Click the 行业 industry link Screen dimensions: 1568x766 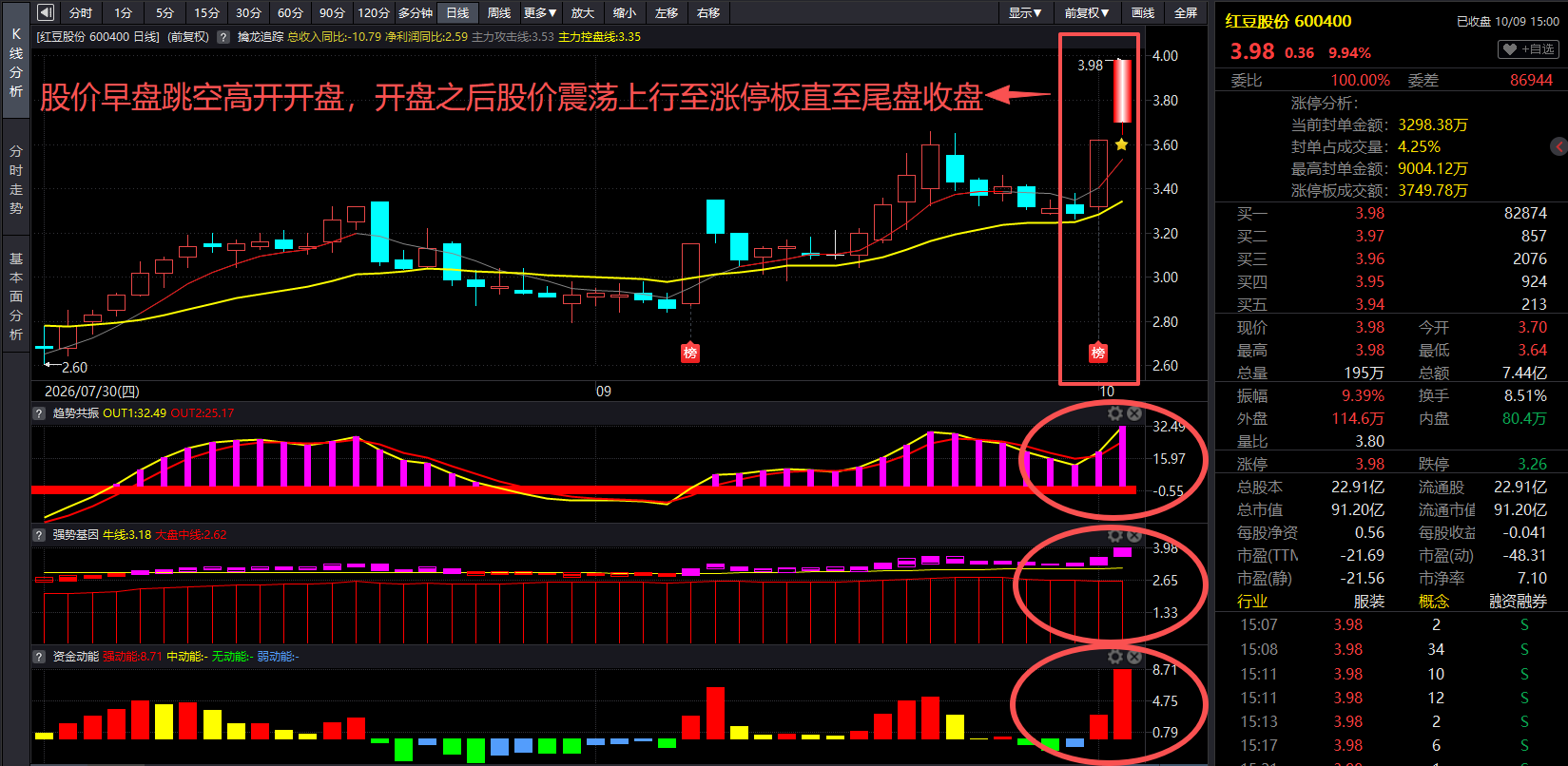(1252, 601)
